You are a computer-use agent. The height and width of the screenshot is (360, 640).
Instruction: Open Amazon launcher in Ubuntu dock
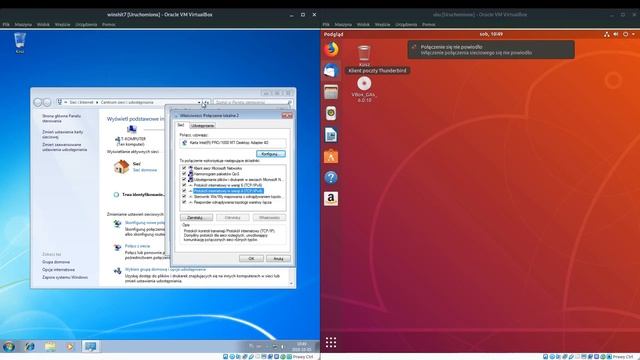tap(331, 199)
